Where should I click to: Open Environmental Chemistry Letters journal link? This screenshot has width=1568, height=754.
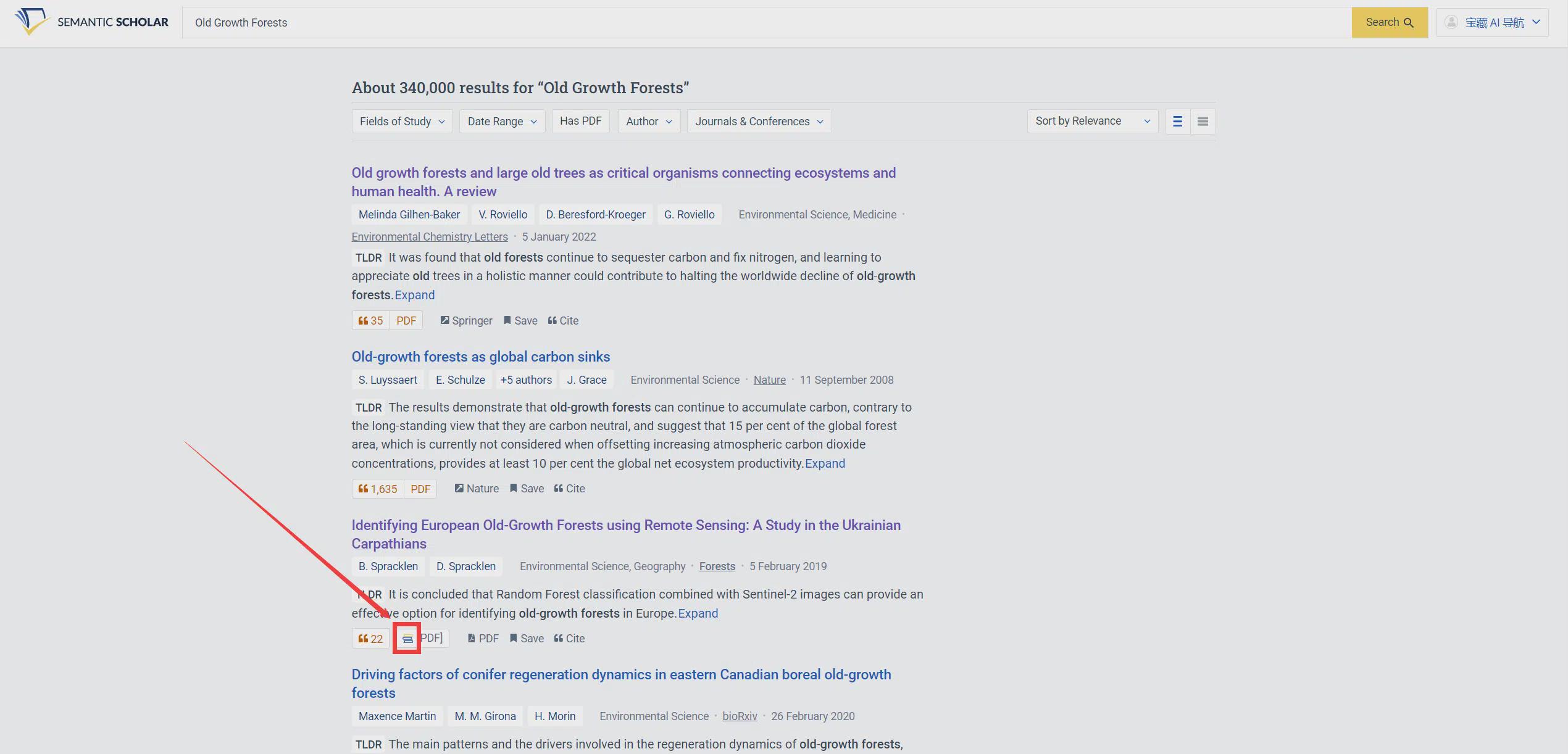430,236
